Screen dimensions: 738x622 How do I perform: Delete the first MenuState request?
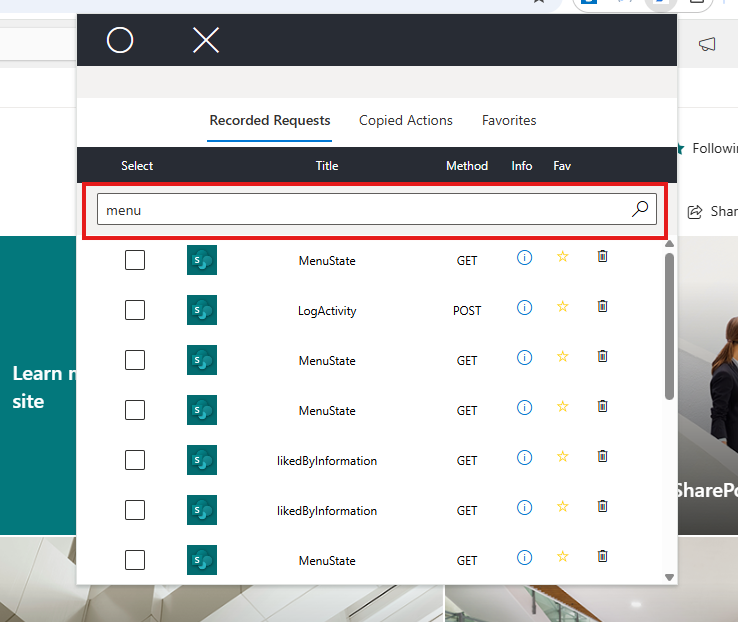pyautogui.click(x=602, y=257)
